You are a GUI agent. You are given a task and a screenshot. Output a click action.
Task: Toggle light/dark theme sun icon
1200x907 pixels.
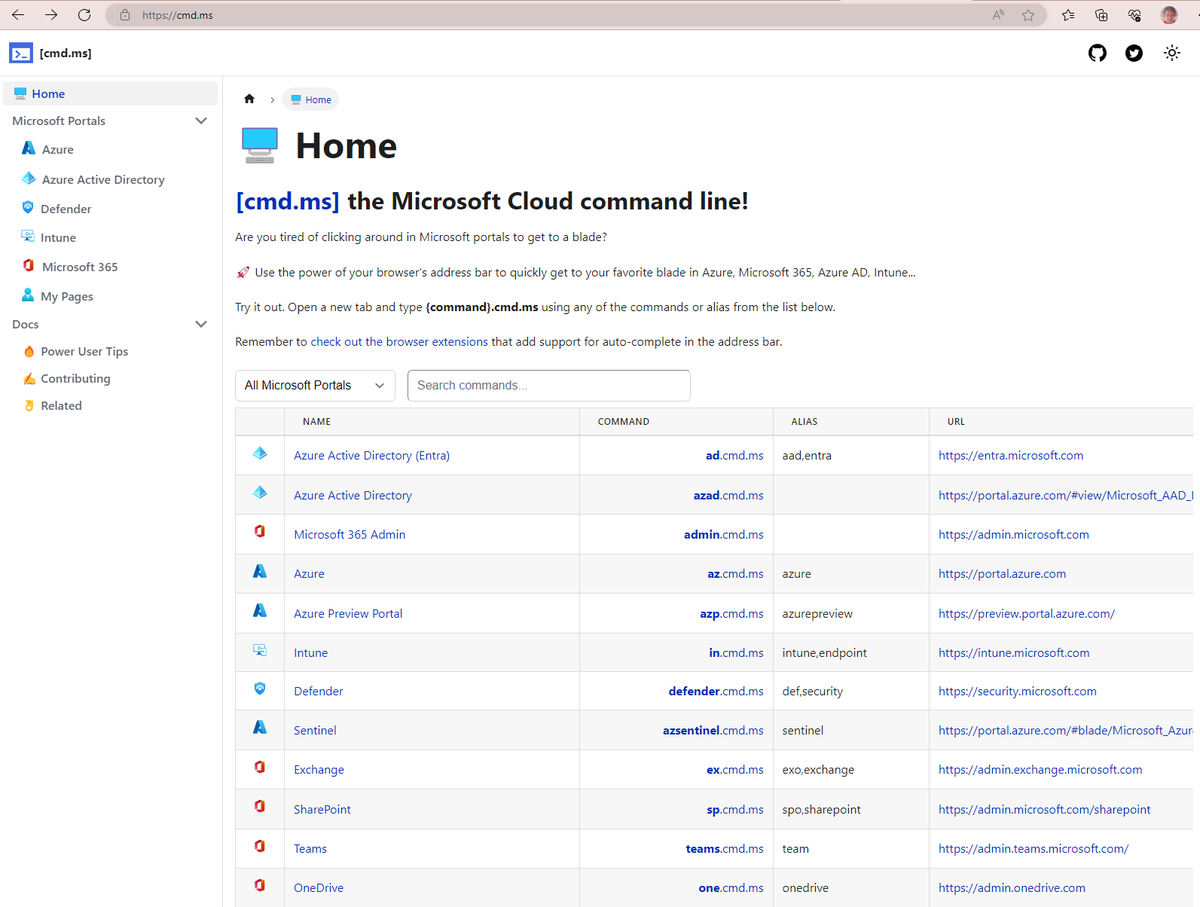pos(1172,53)
